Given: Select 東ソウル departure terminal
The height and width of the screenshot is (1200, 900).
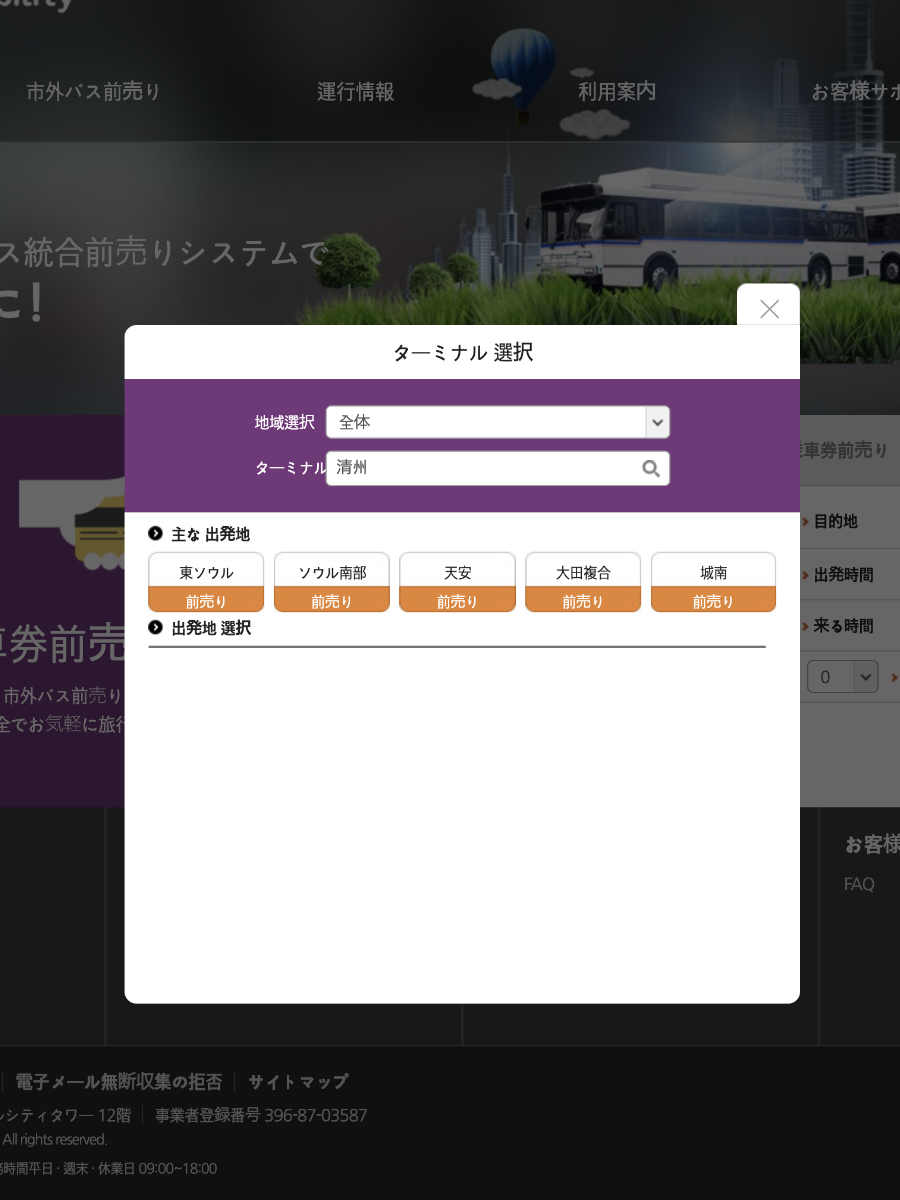Looking at the screenshot, I should tap(206, 582).
